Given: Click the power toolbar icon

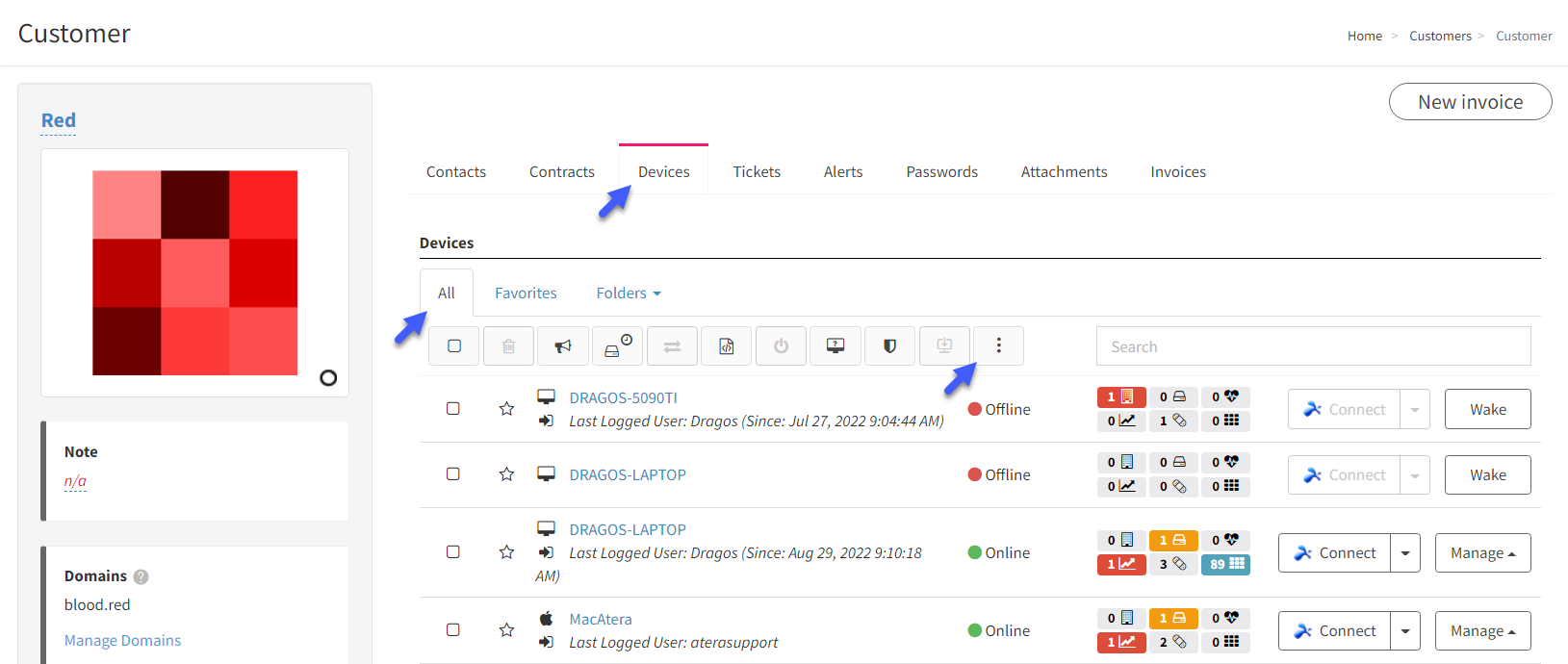Looking at the screenshot, I should pyautogui.click(x=782, y=346).
